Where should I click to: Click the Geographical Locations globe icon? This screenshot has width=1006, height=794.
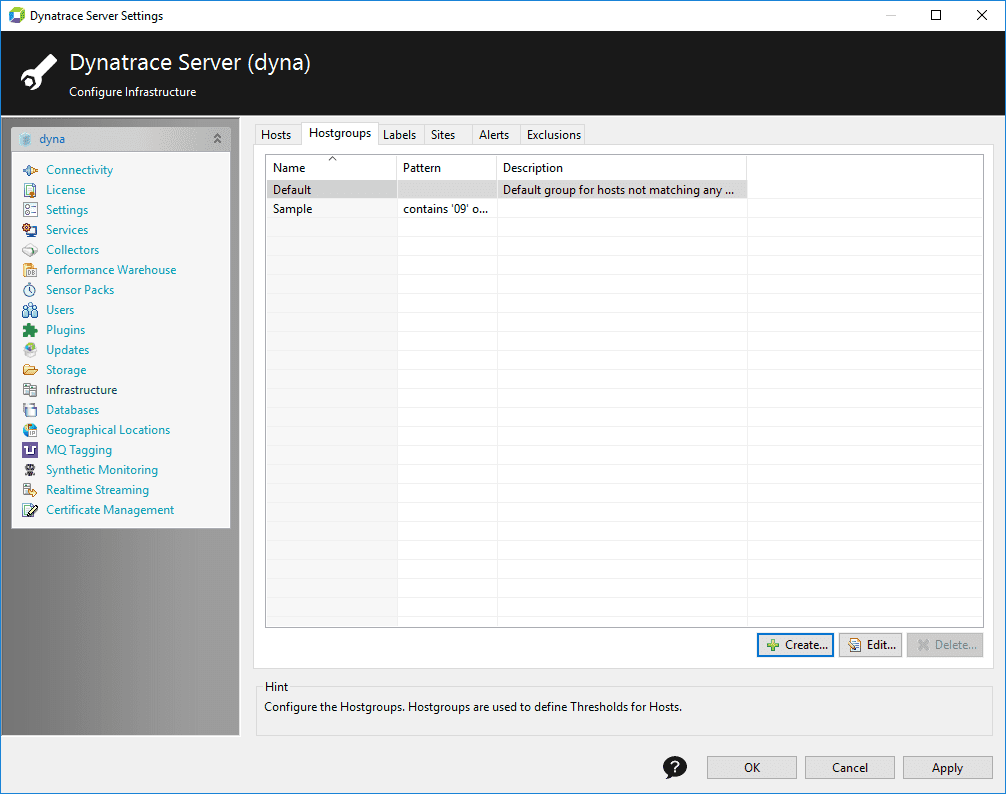30,430
